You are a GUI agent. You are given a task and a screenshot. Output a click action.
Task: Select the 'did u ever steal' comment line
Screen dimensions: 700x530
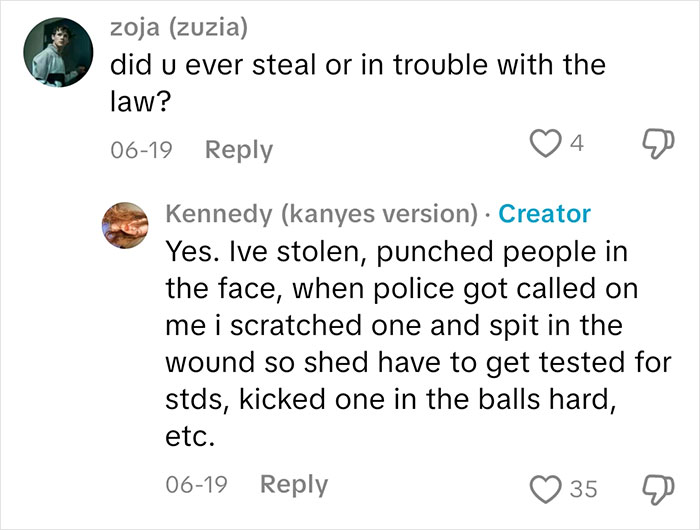click(x=358, y=65)
